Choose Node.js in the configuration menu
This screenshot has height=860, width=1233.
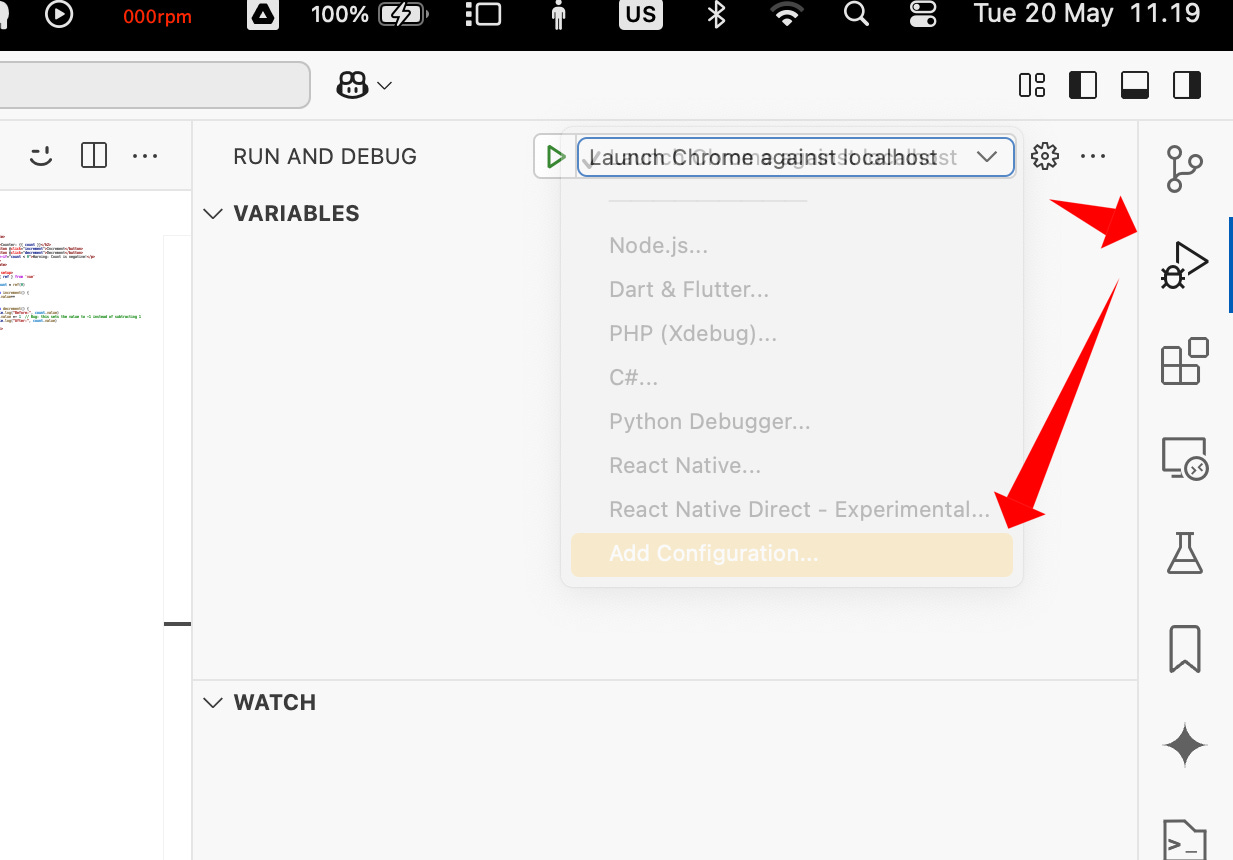[x=657, y=244]
